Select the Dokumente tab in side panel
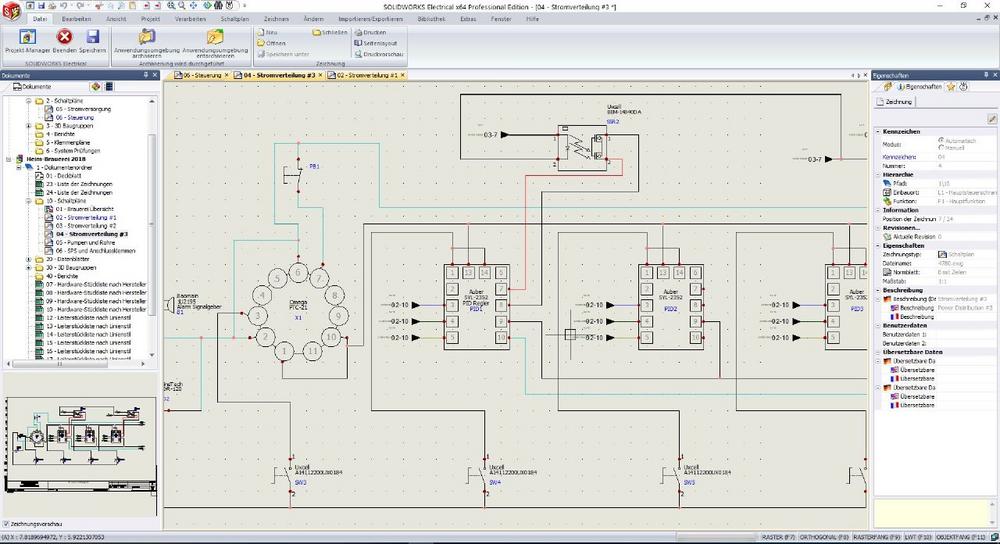 32,87
